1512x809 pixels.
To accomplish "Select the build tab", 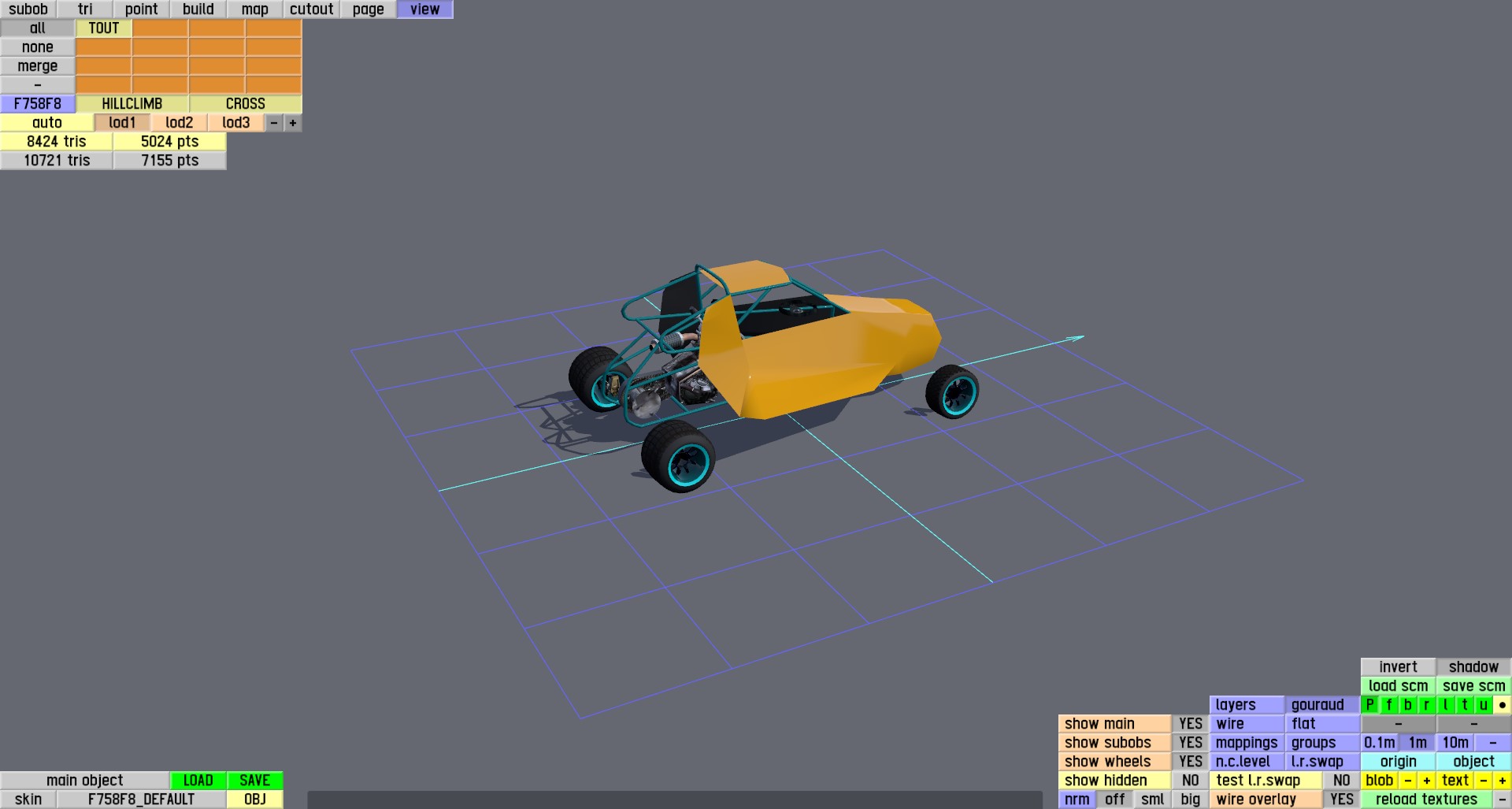I will coord(198,9).
